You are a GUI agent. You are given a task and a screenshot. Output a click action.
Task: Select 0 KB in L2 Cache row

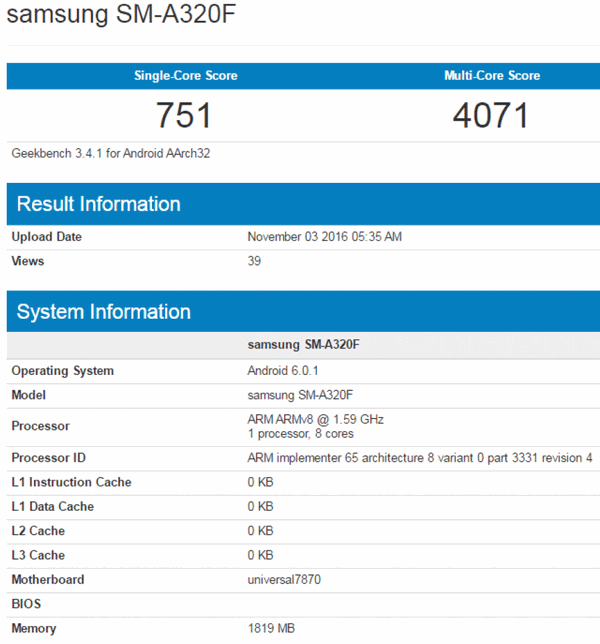[x=260, y=531]
